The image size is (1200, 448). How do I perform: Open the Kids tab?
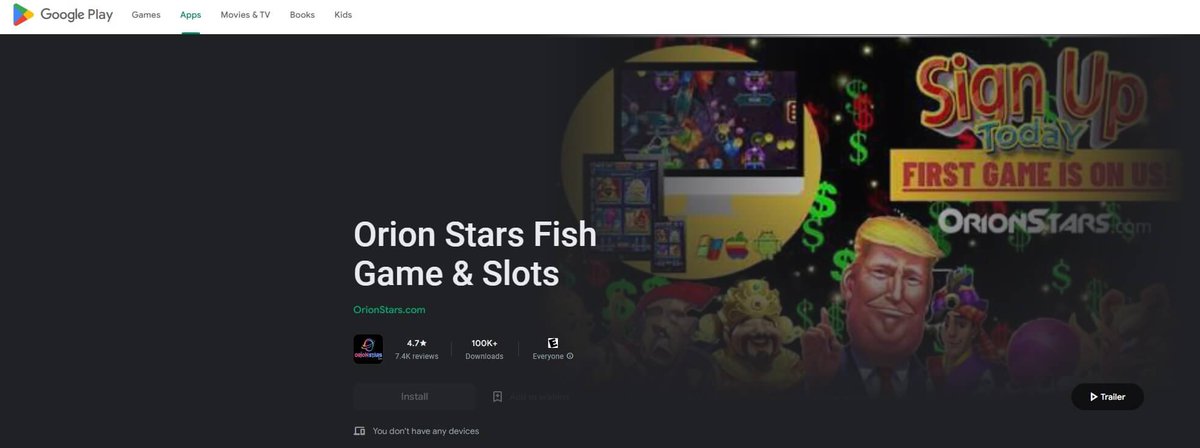(x=343, y=15)
